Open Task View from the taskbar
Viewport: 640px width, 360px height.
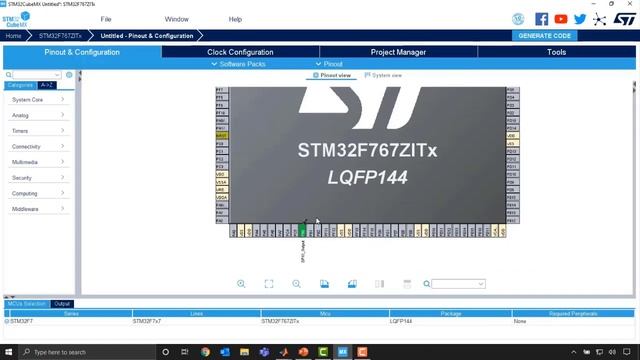[185, 352]
